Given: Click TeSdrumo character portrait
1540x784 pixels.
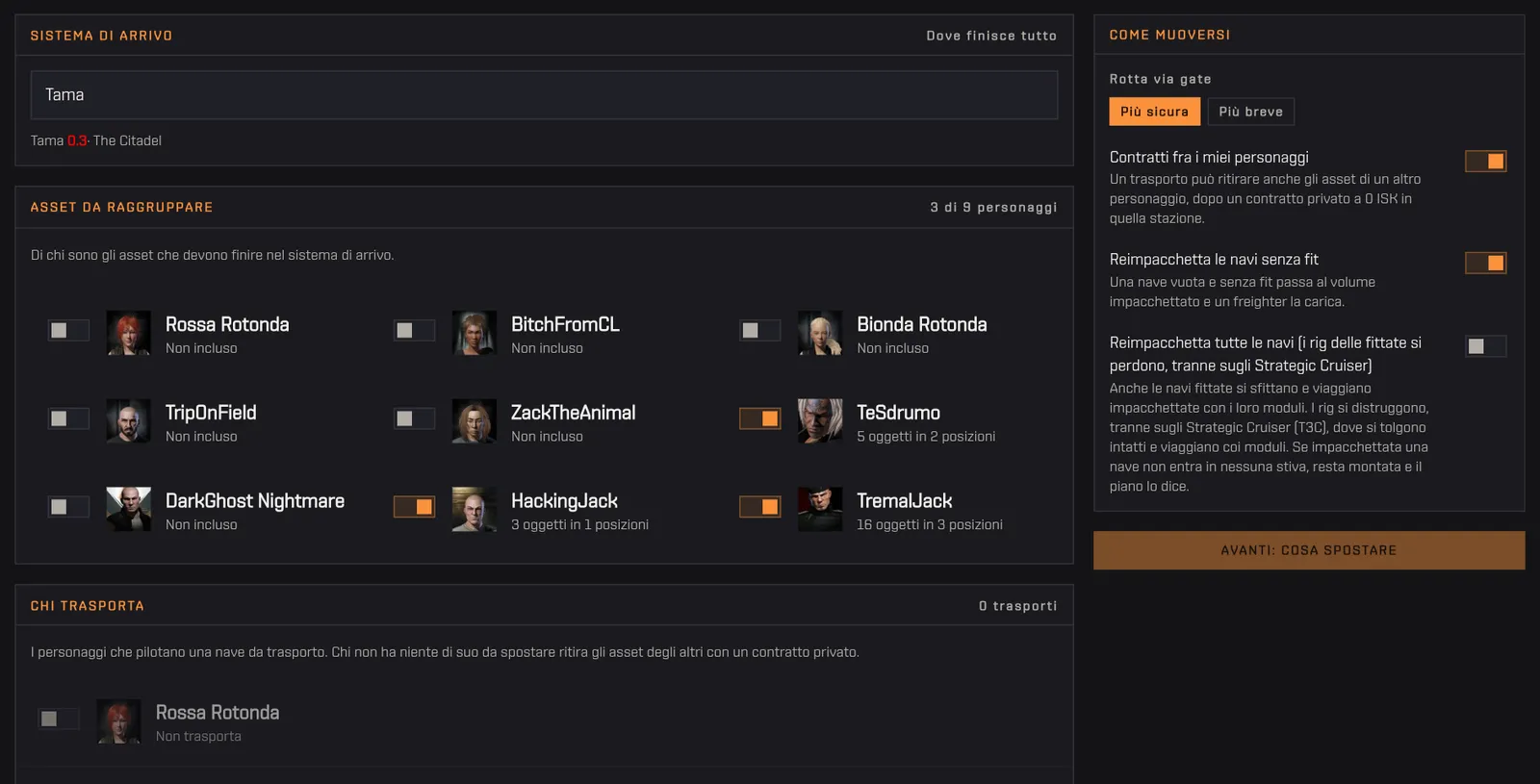Looking at the screenshot, I should click(x=820, y=421).
